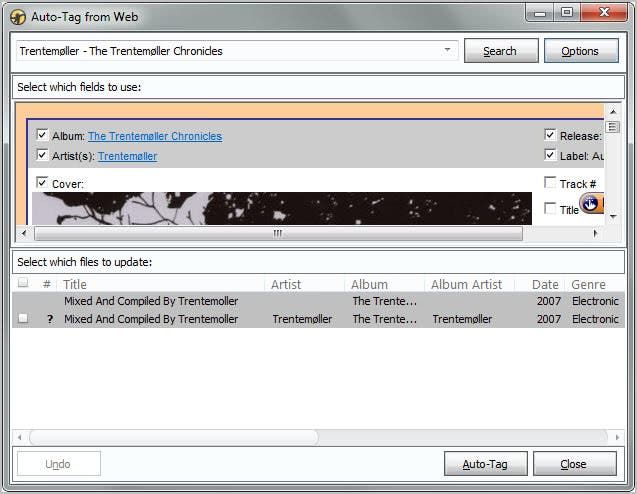Image resolution: width=637 pixels, height=494 pixels.
Task: Toggle the Cover checkbox
Action: (42, 182)
